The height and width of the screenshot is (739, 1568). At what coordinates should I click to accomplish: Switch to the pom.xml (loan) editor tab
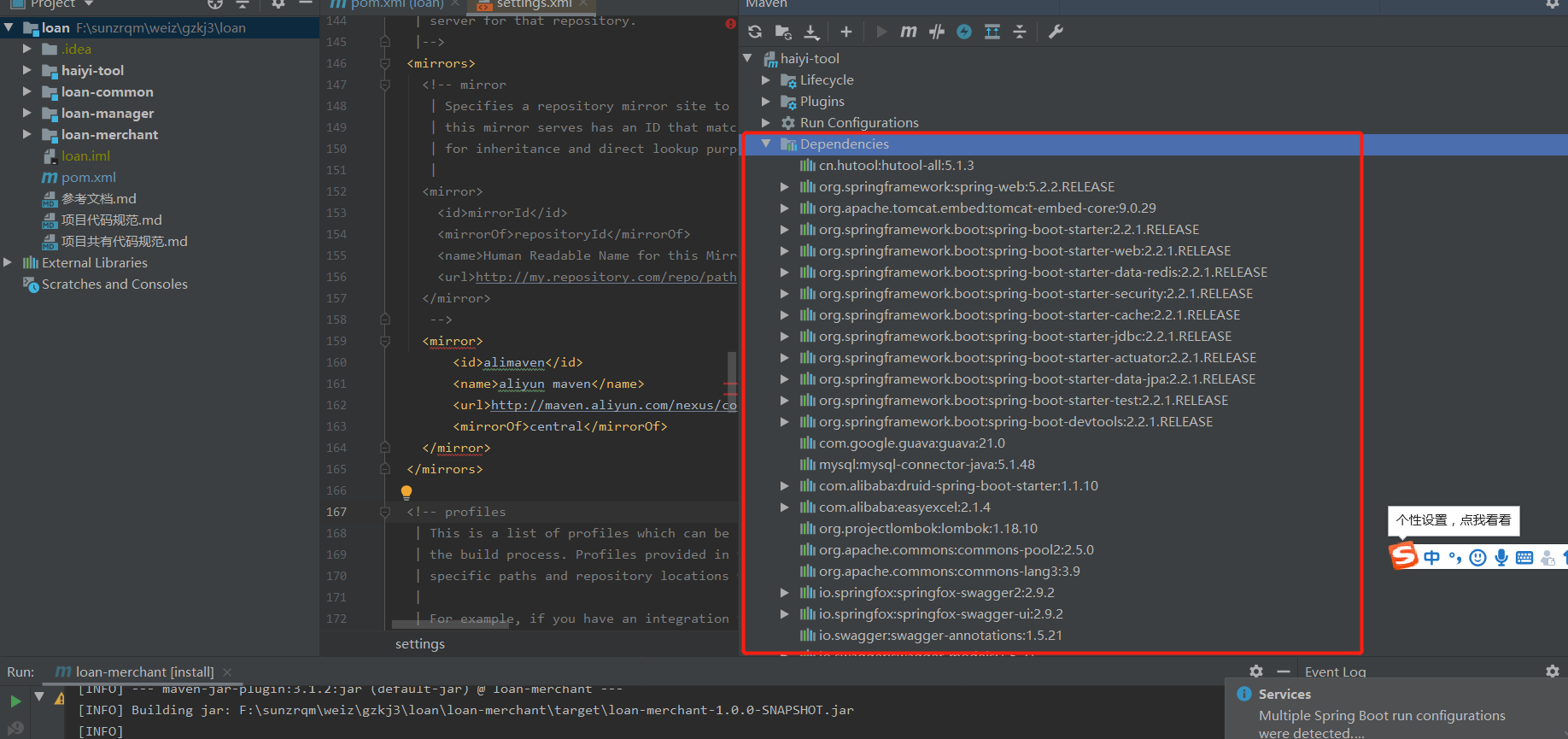(x=397, y=4)
